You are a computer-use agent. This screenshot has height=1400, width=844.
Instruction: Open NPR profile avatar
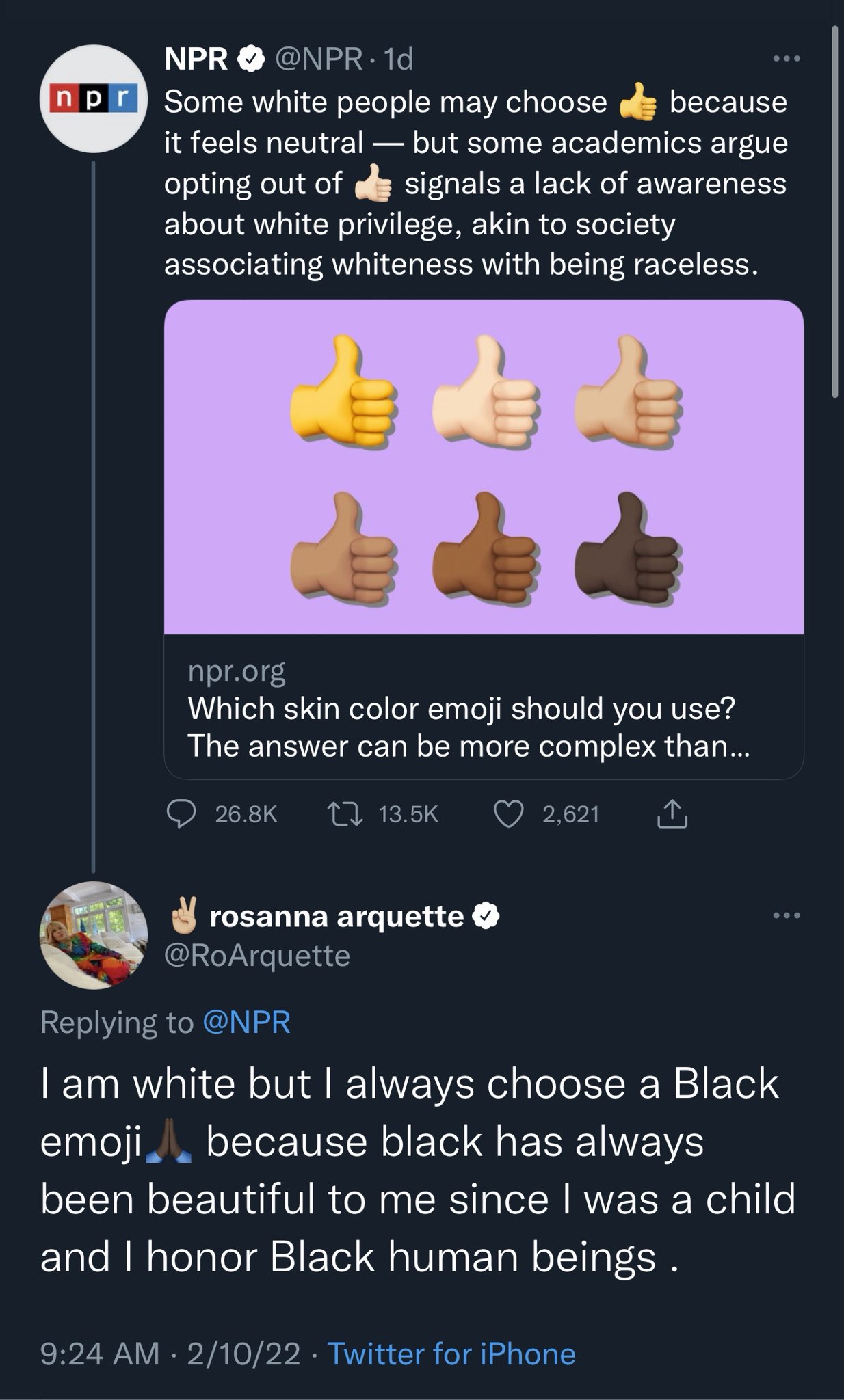(94, 98)
